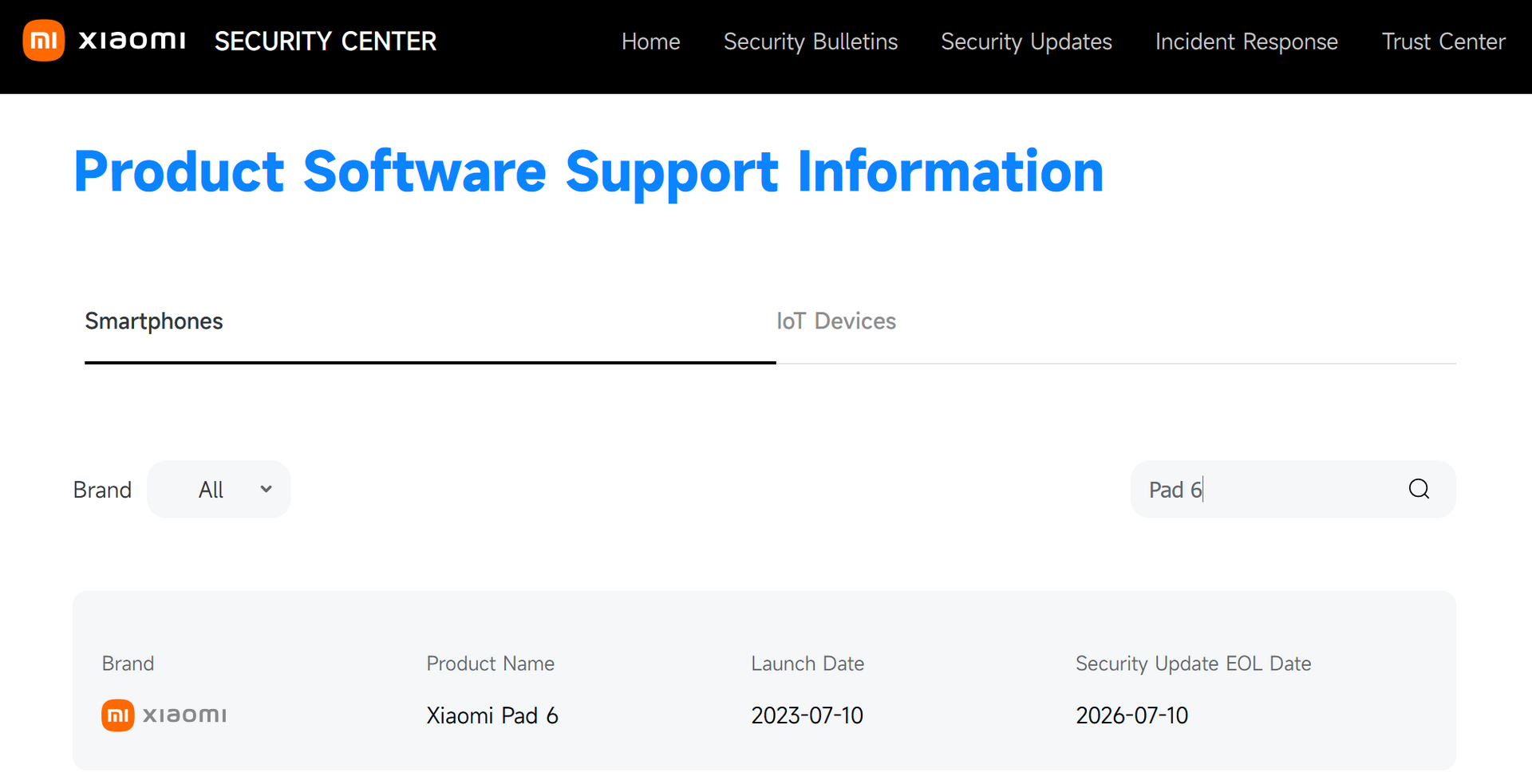Viewport: 1532px width, 784px height.
Task: Open the Incident Response page
Action: 1246,41
